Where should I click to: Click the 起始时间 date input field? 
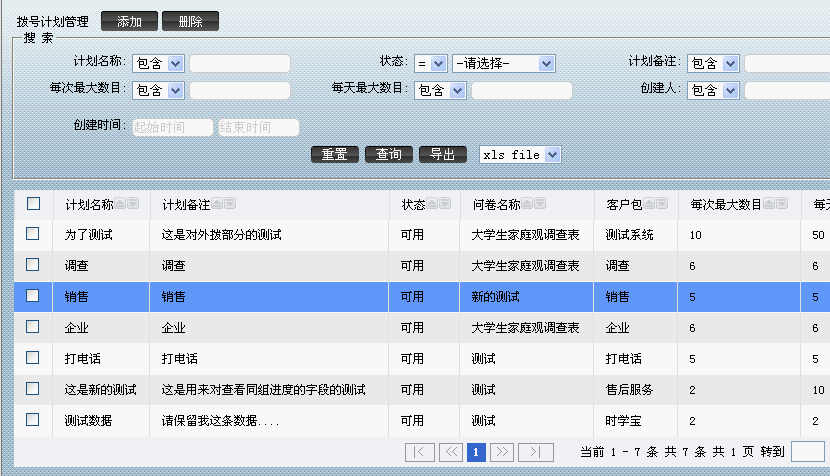click(x=172, y=127)
